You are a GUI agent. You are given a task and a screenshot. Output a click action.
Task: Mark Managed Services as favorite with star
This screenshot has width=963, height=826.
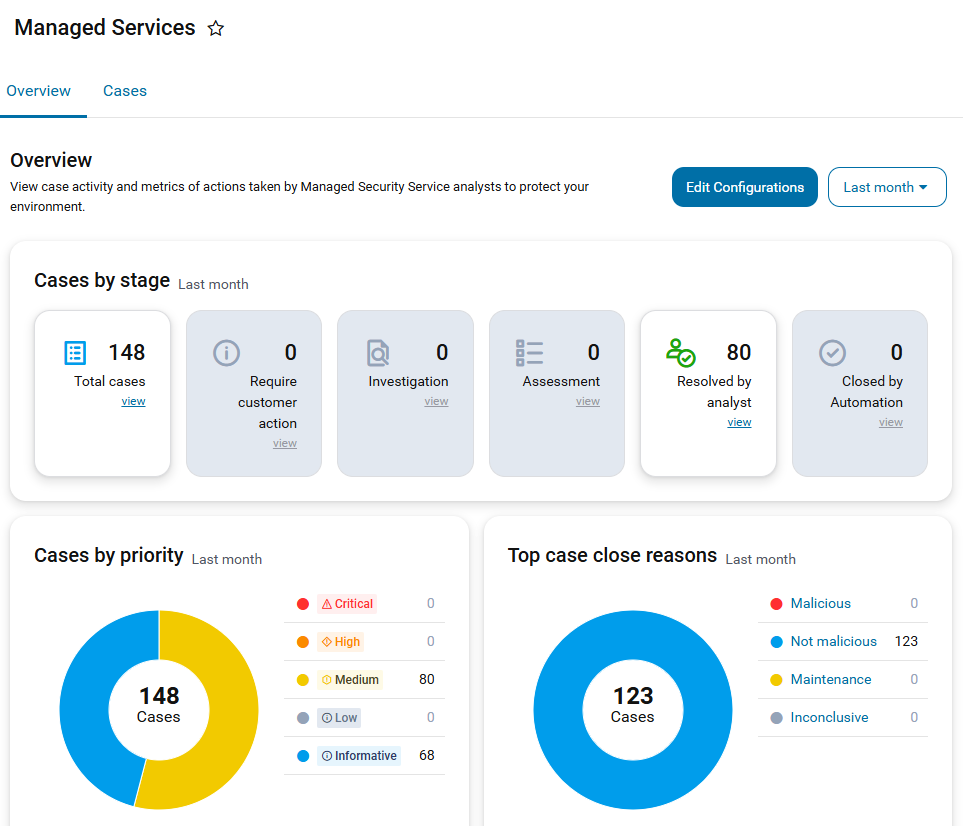[x=216, y=28]
